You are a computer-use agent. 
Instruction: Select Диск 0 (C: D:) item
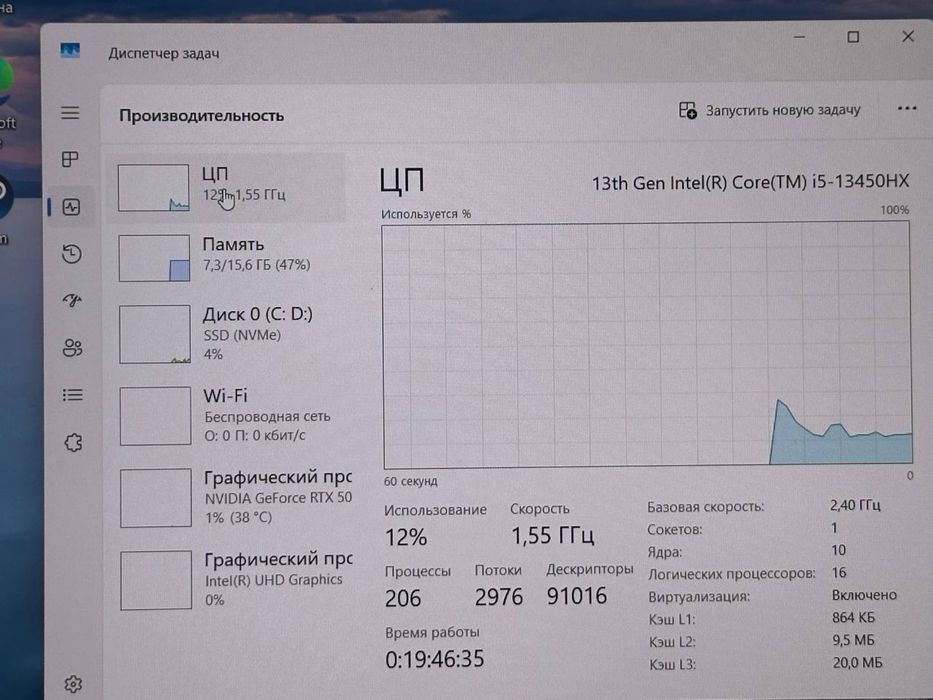point(228,334)
